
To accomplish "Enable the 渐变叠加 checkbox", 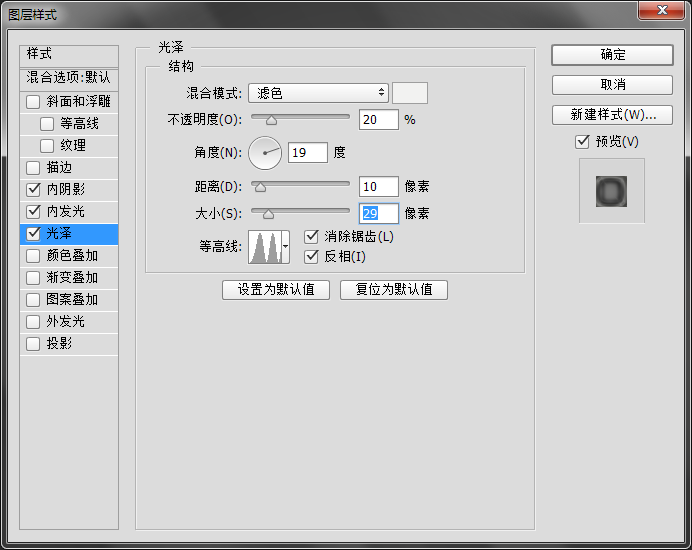I will click(x=33, y=278).
